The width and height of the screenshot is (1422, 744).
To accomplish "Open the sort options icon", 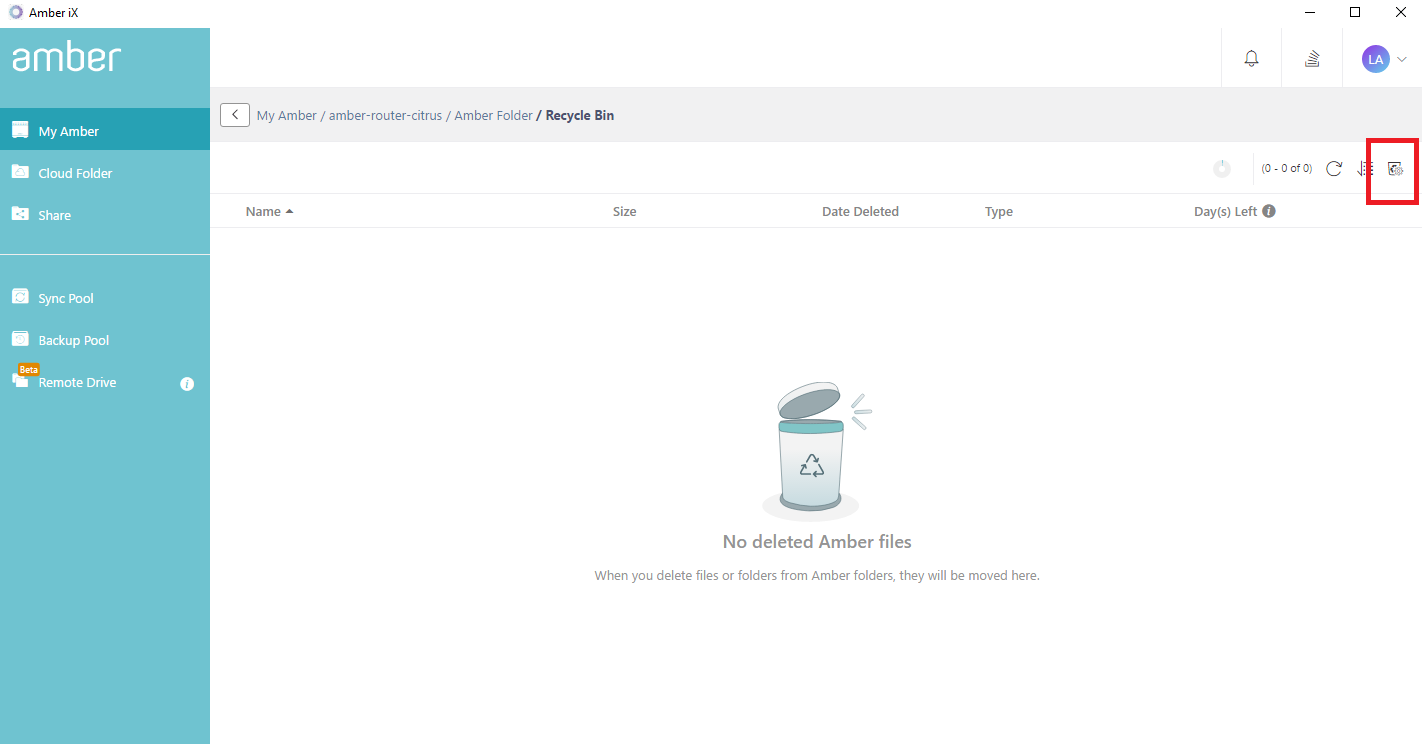I will [x=1365, y=168].
